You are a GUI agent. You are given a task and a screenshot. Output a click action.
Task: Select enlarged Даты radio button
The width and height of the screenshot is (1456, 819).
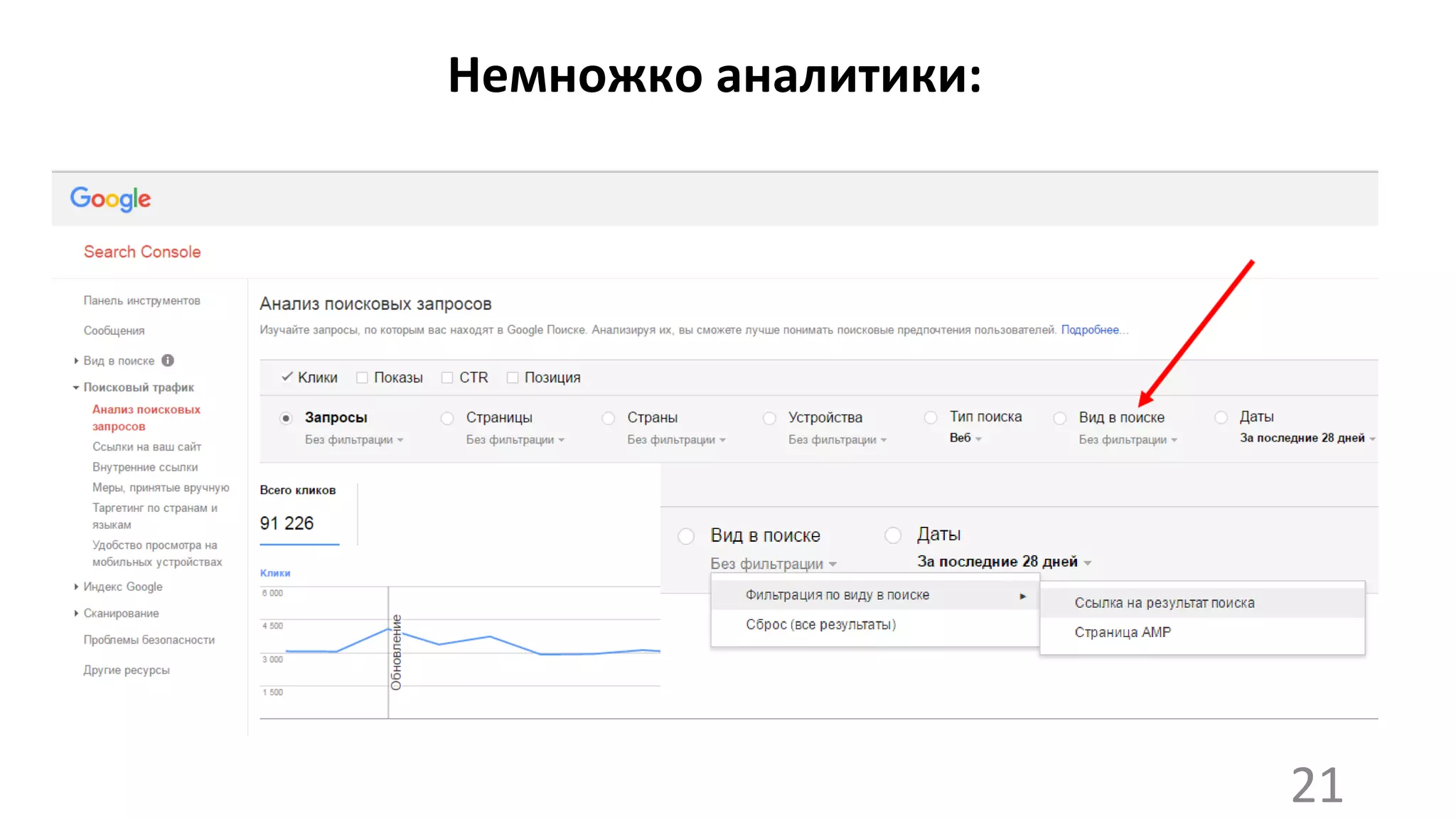pos(893,535)
